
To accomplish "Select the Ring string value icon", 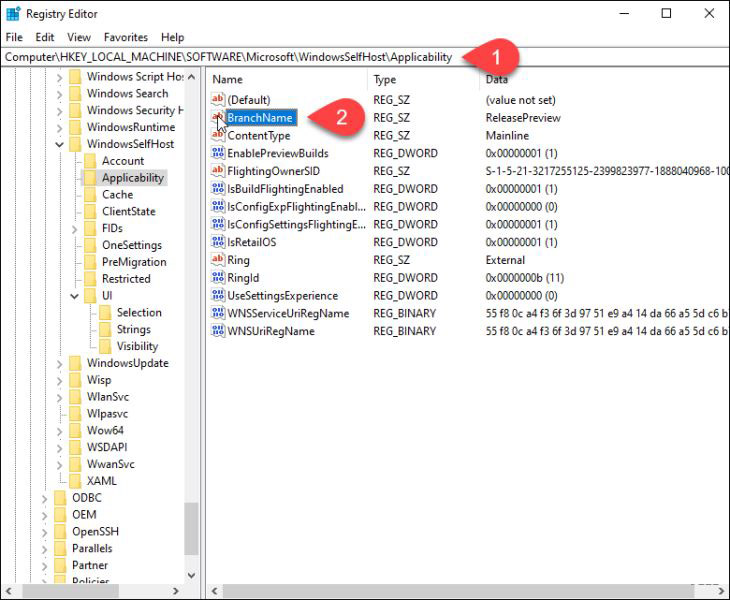I will 218,260.
